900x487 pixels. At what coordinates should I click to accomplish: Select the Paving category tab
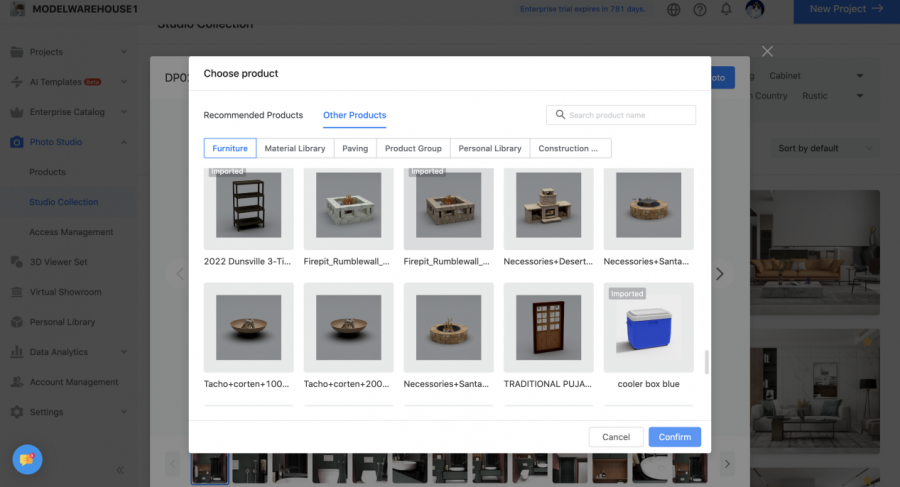355,148
